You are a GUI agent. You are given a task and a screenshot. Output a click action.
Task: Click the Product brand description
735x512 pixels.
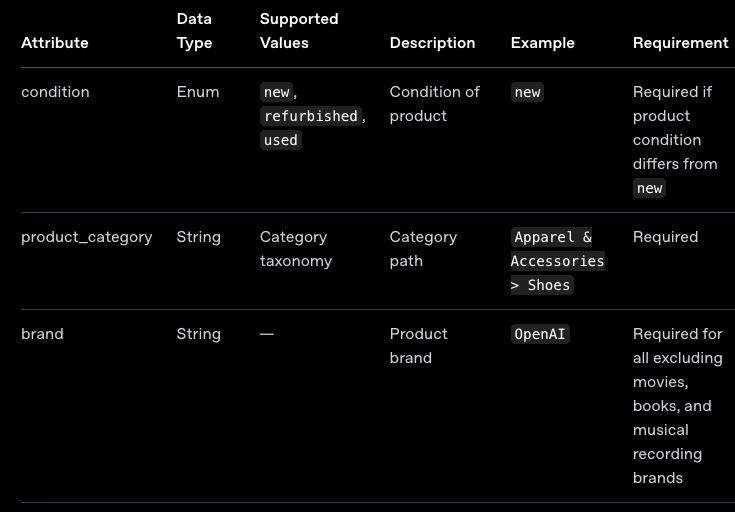(418, 346)
